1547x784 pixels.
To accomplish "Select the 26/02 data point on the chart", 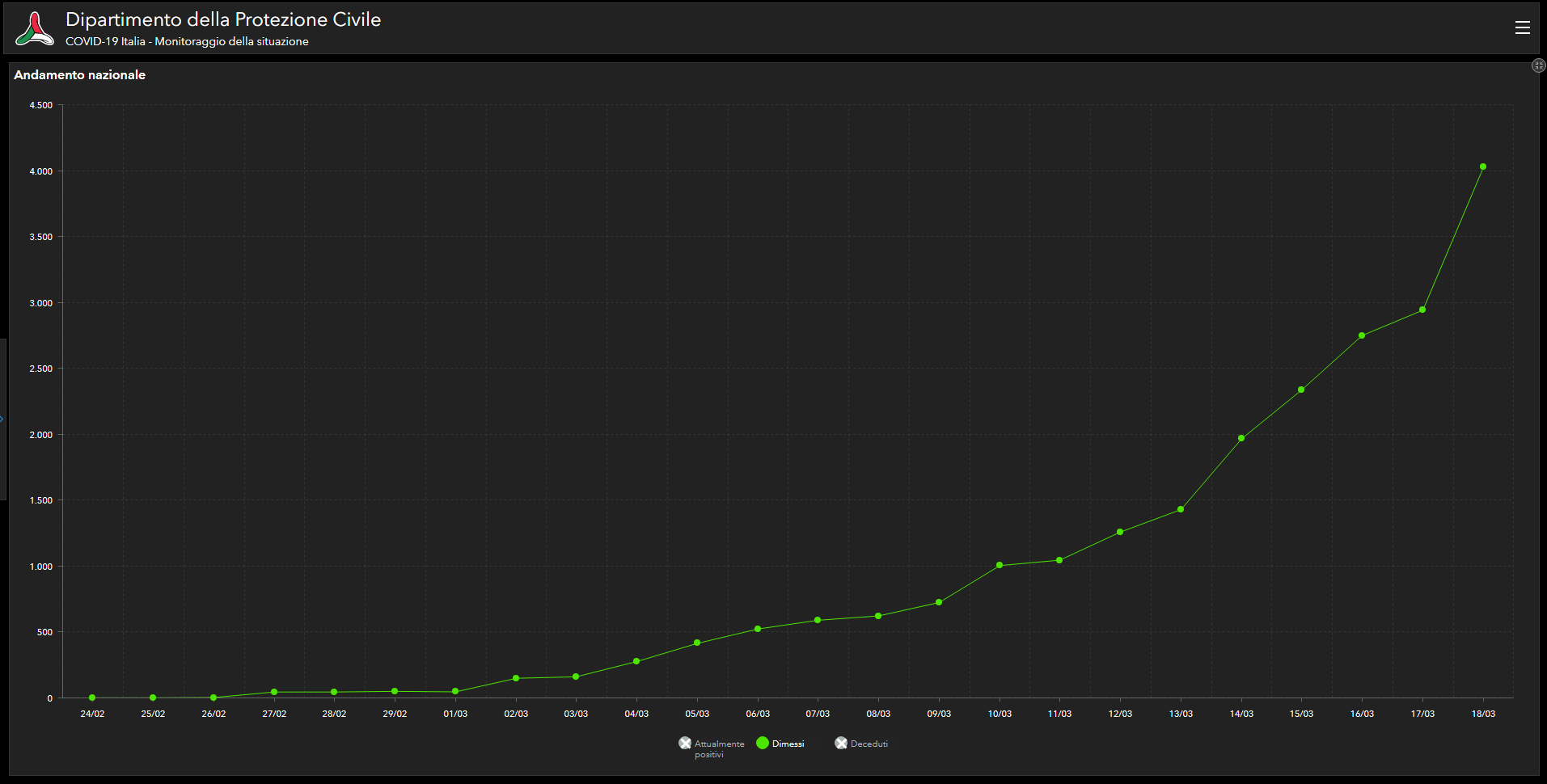I will click(213, 698).
